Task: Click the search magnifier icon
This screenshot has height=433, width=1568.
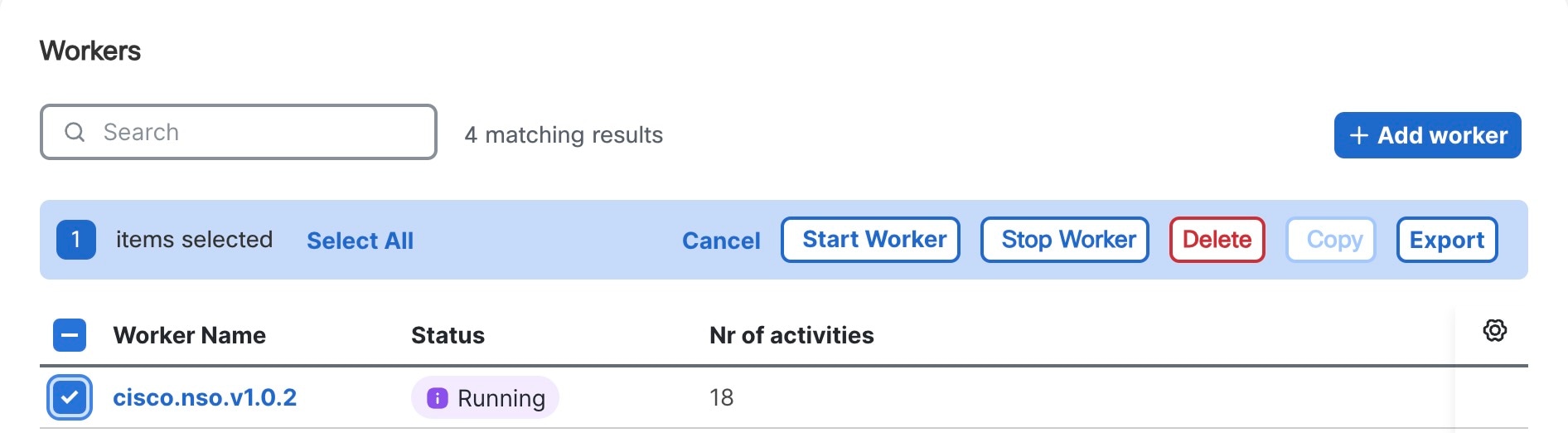Action: coord(75,132)
